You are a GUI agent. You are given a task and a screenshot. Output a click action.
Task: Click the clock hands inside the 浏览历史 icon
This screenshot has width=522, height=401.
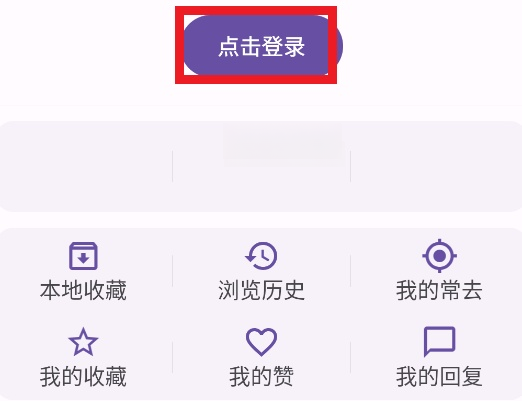click(264, 256)
